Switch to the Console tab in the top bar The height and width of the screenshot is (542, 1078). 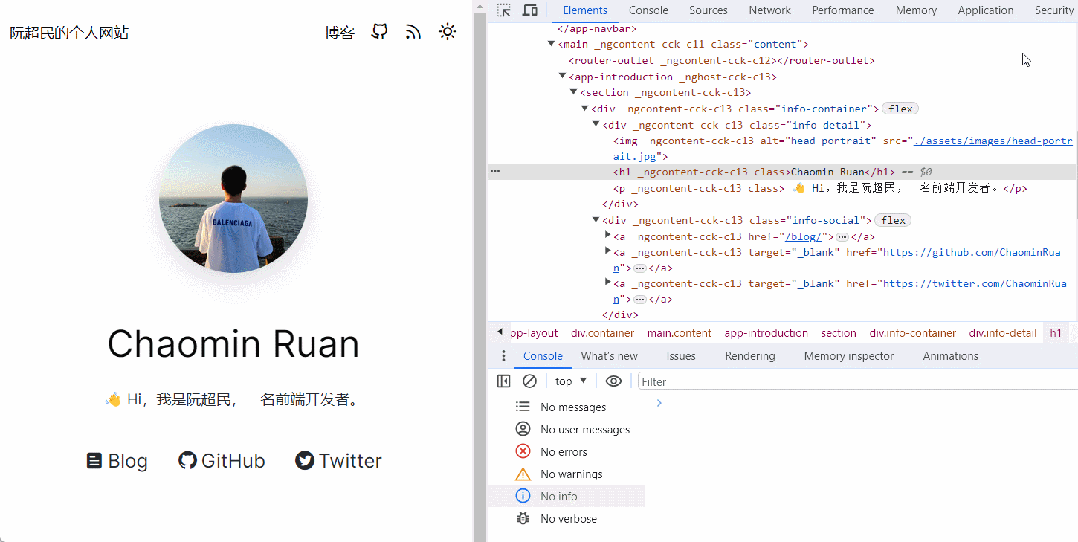tap(648, 10)
